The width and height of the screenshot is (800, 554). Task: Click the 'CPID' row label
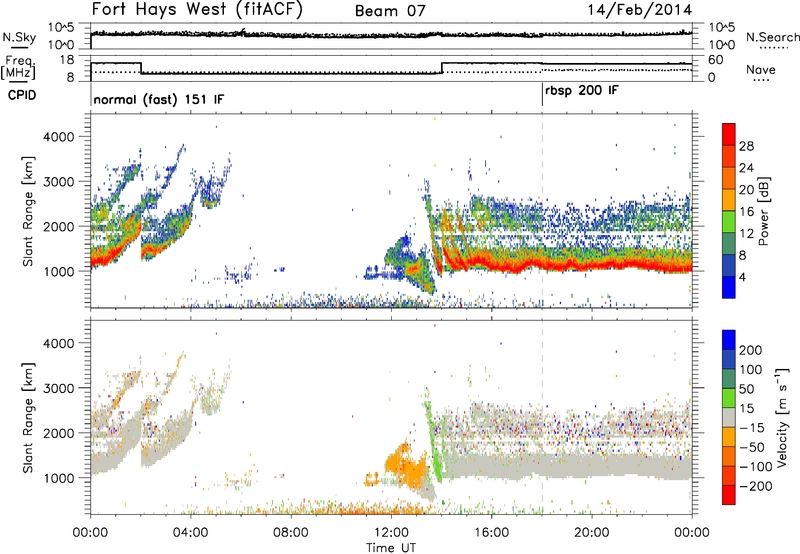22,95
